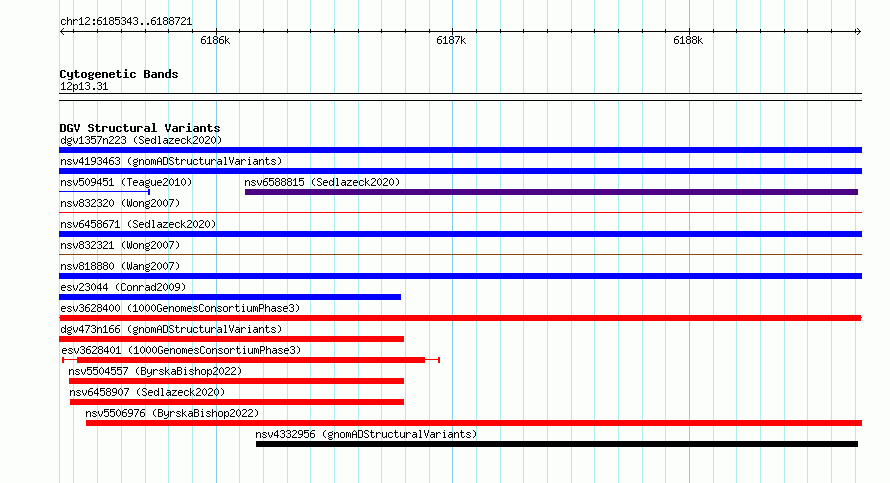The image size is (890, 483).
Task: Click the nsv5506976 long red bar
Action: coord(474,423)
